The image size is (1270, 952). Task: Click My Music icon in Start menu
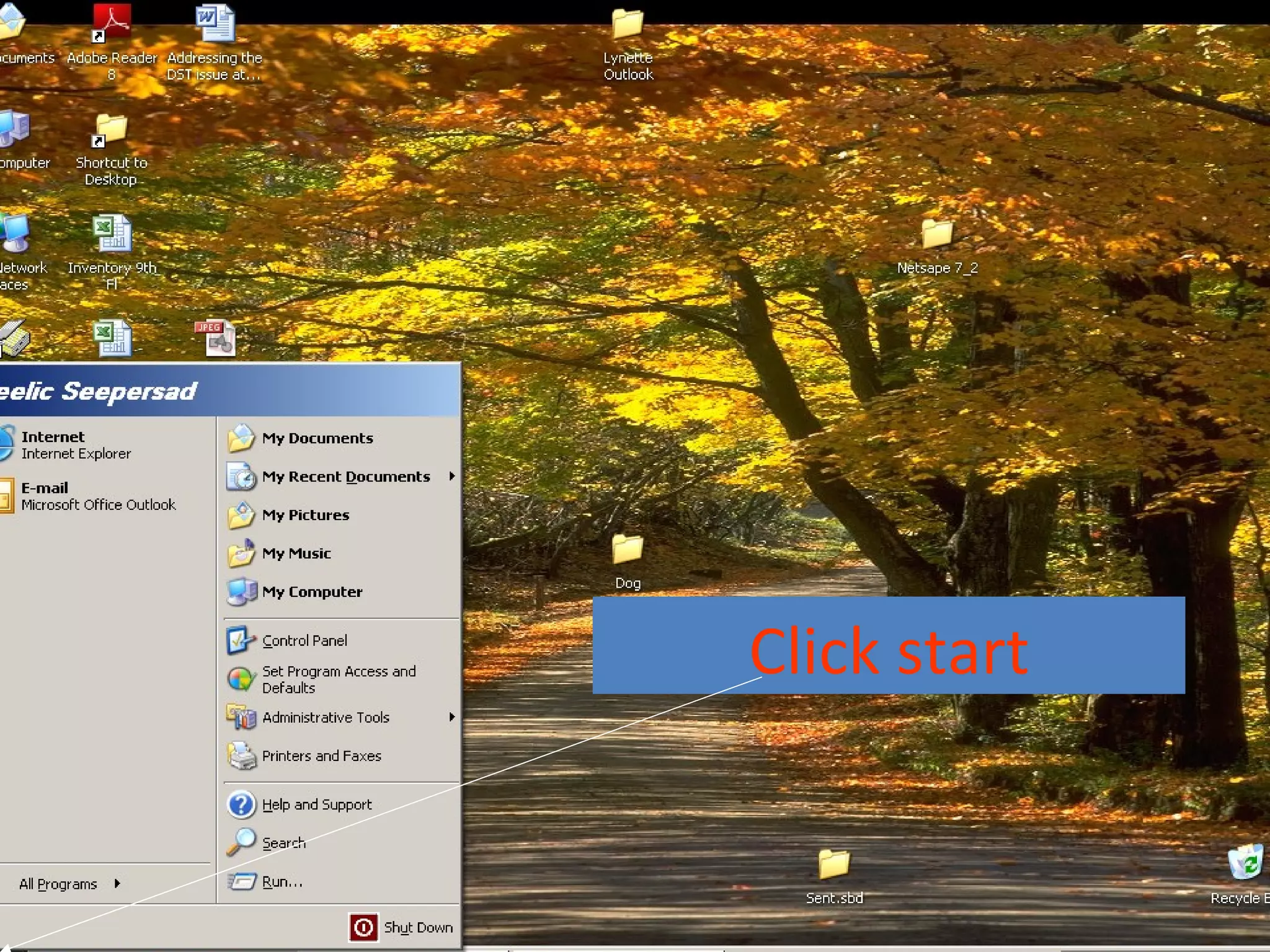coord(241,553)
